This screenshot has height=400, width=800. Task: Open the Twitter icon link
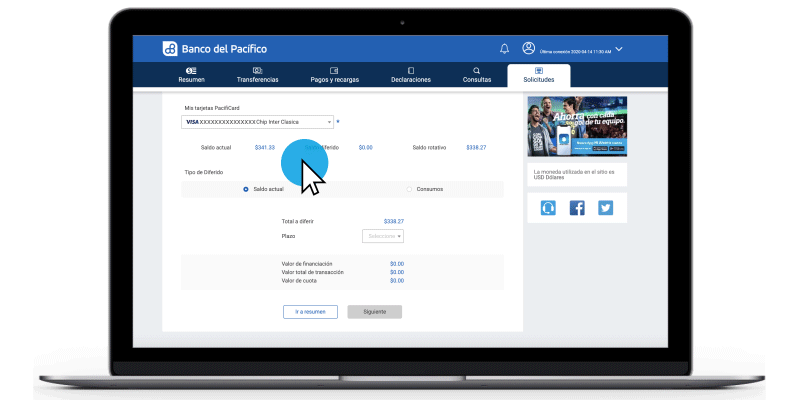pyautogui.click(x=606, y=208)
